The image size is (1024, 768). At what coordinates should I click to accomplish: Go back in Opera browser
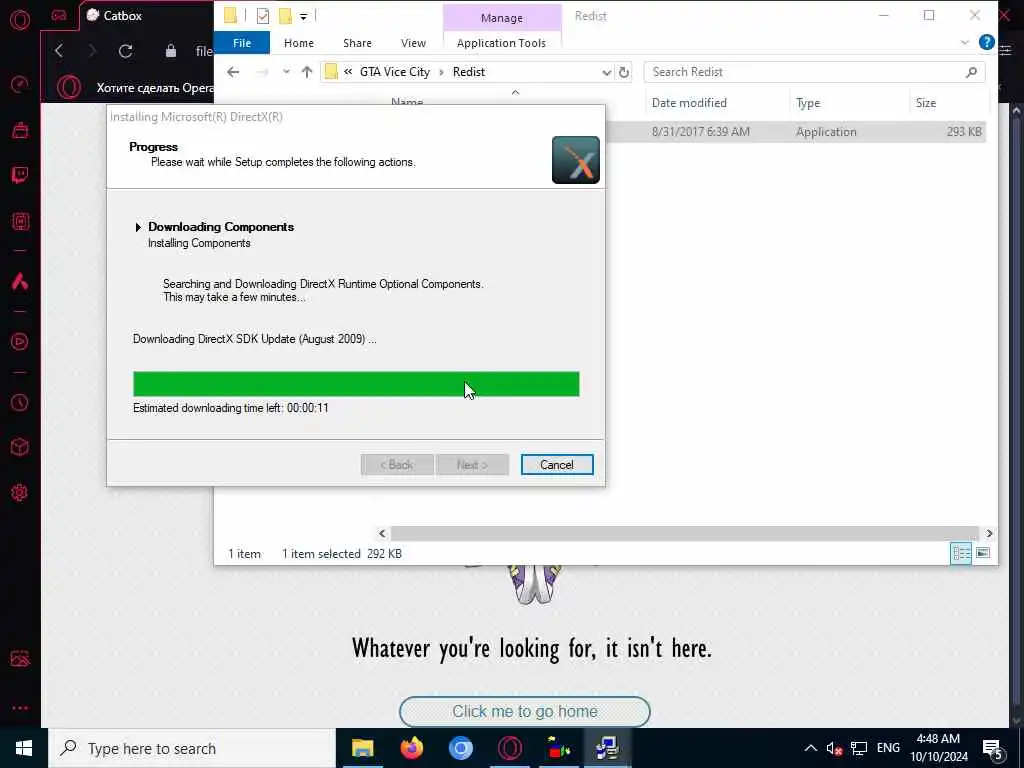click(x=59, y=51)
